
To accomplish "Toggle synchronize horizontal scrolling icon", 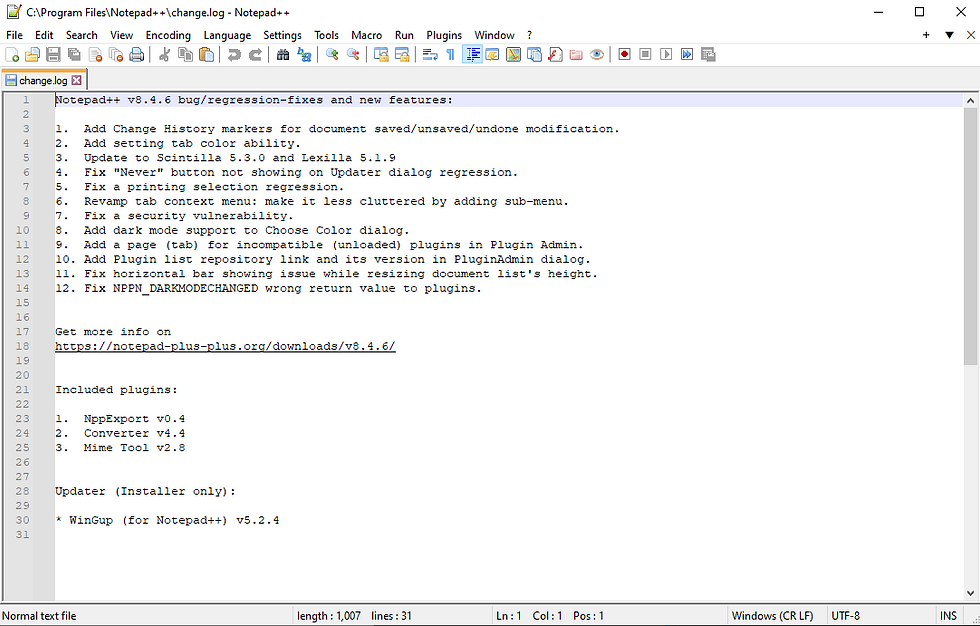I will click(x=402, y=55).
